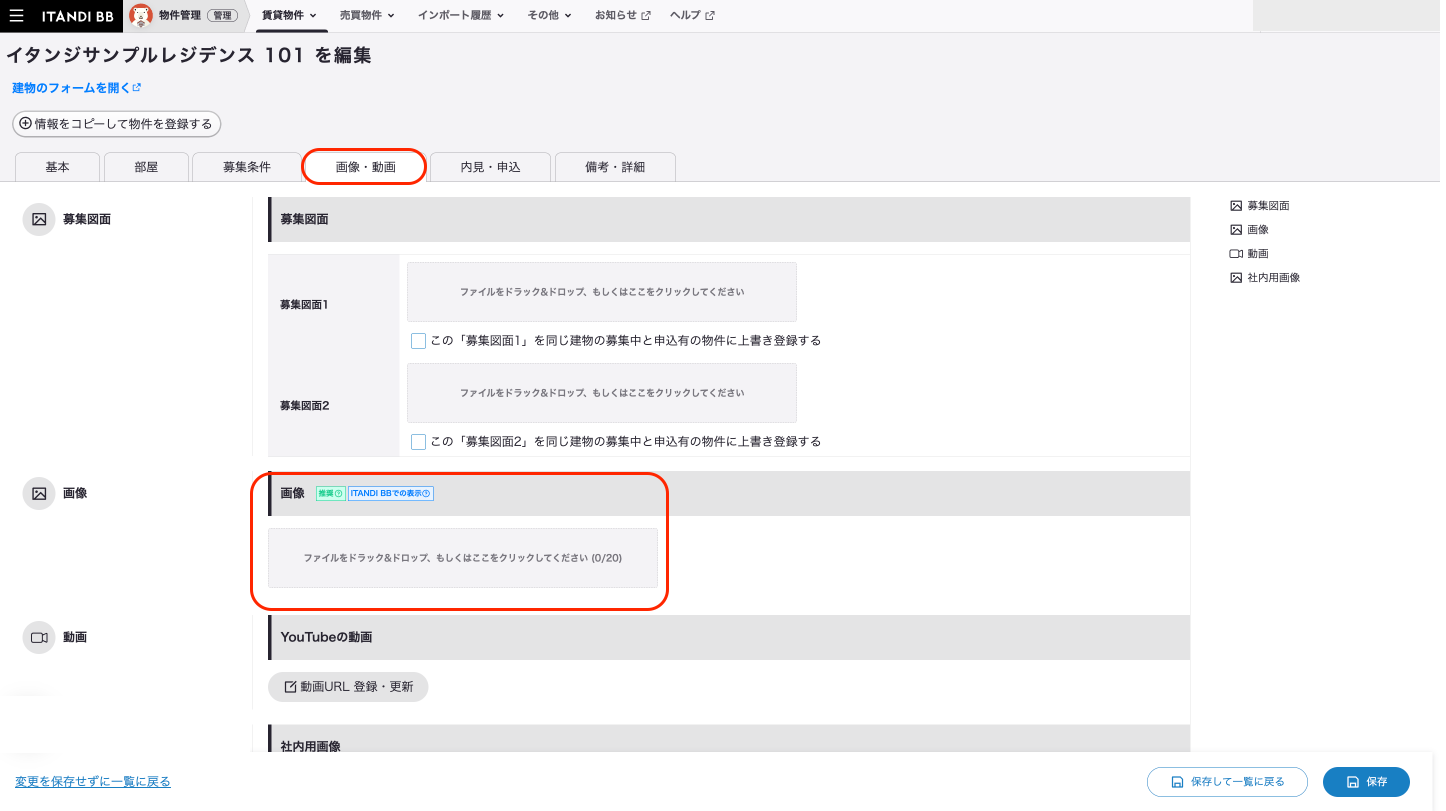This screenshot has height=811, width=1446.
Task: Click the blue 保存 button
Action: pyautogui.click(x=1366, y=782)
